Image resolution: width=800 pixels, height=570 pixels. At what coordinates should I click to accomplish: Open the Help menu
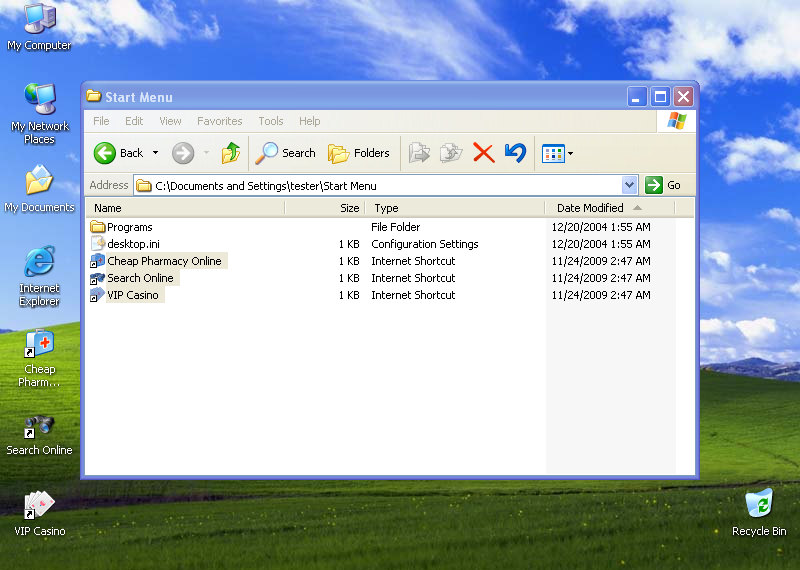pos(310,121)
